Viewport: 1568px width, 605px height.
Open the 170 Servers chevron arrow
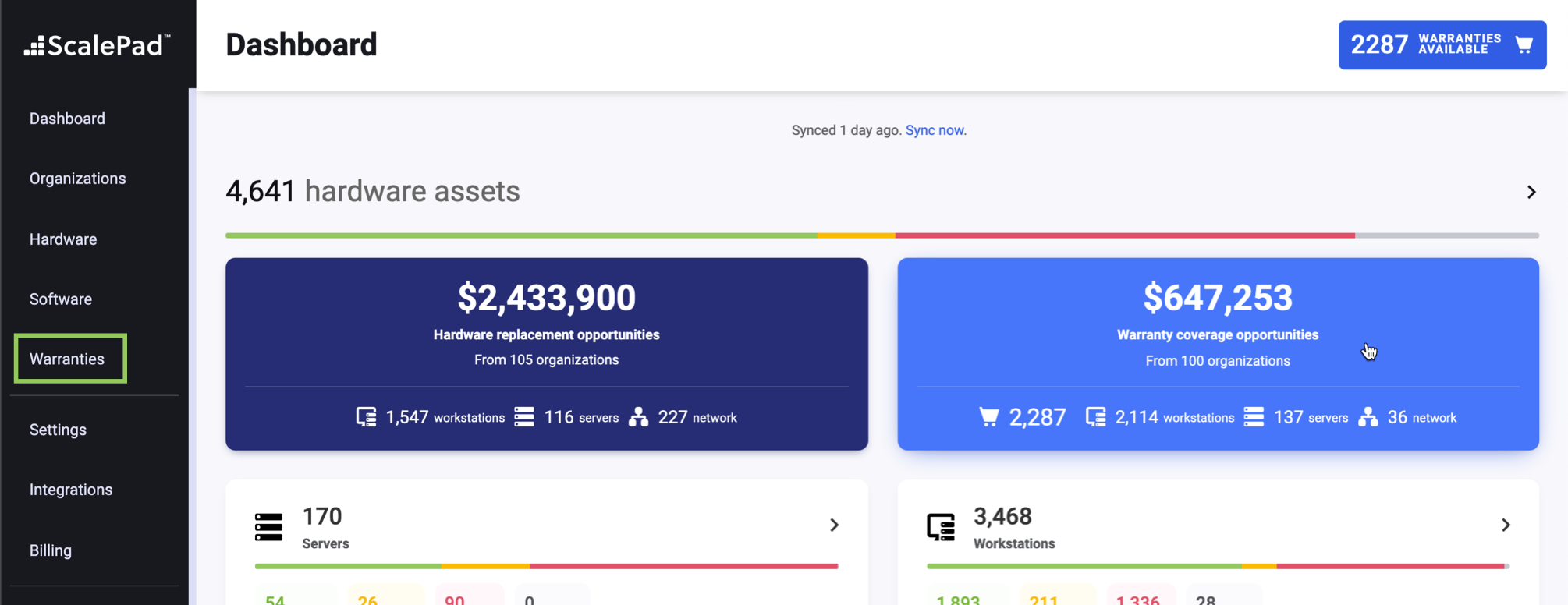(834, 525)
